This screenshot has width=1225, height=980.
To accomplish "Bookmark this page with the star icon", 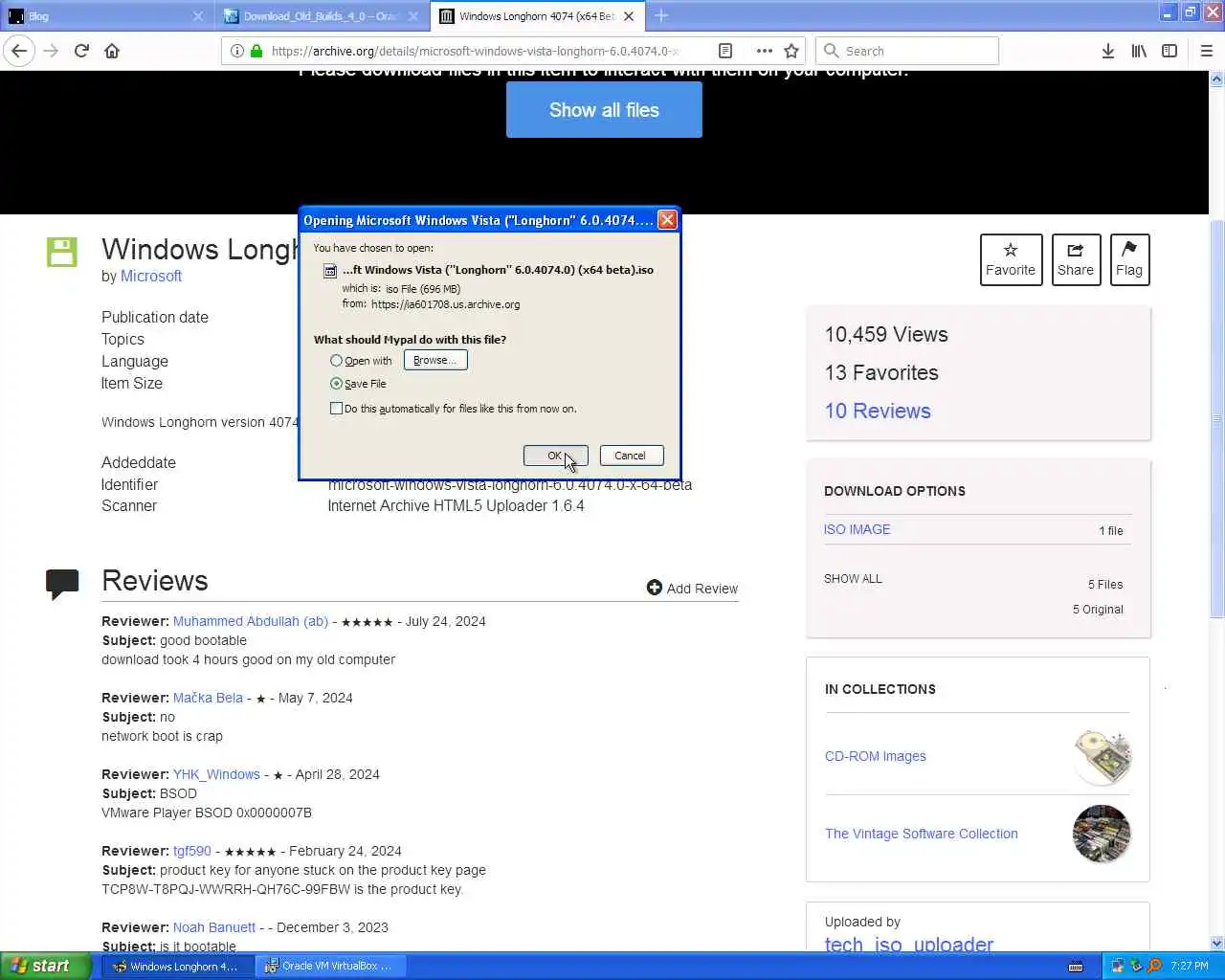I will (791, 51).
